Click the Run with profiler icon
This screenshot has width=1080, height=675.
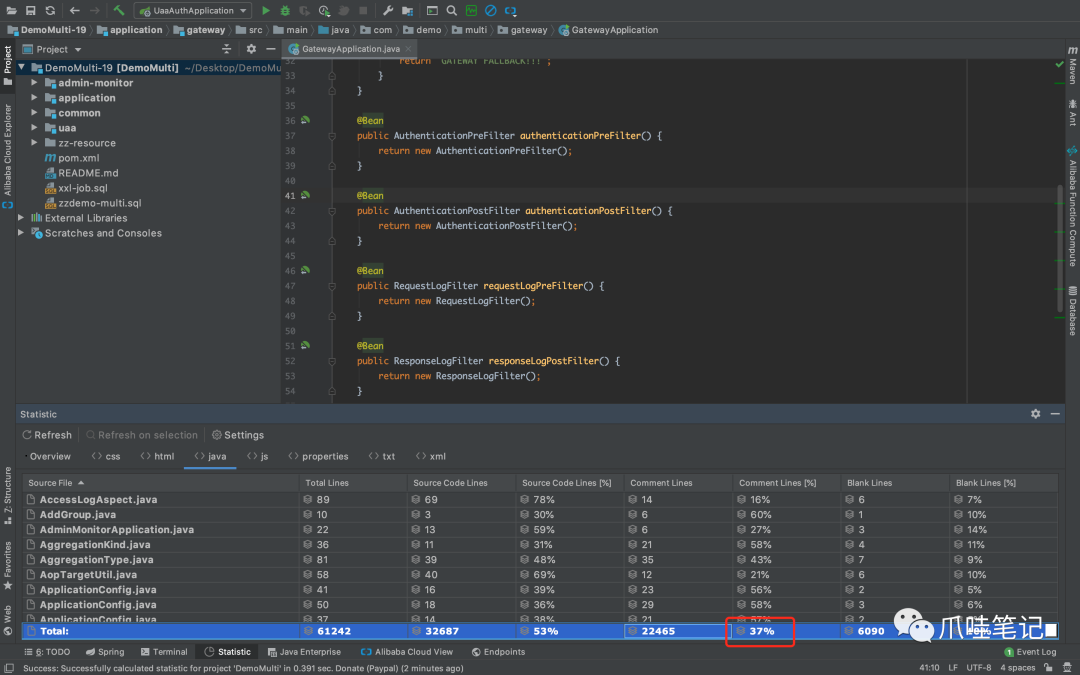point(324,10)
